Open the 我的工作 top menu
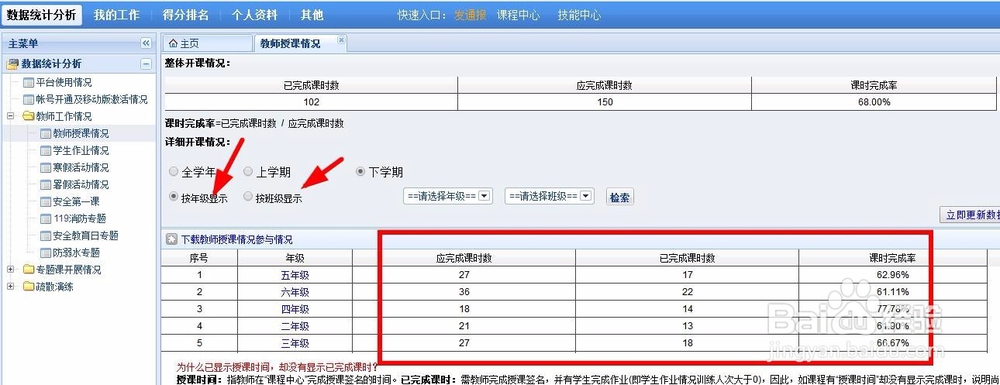 (117, 15)
